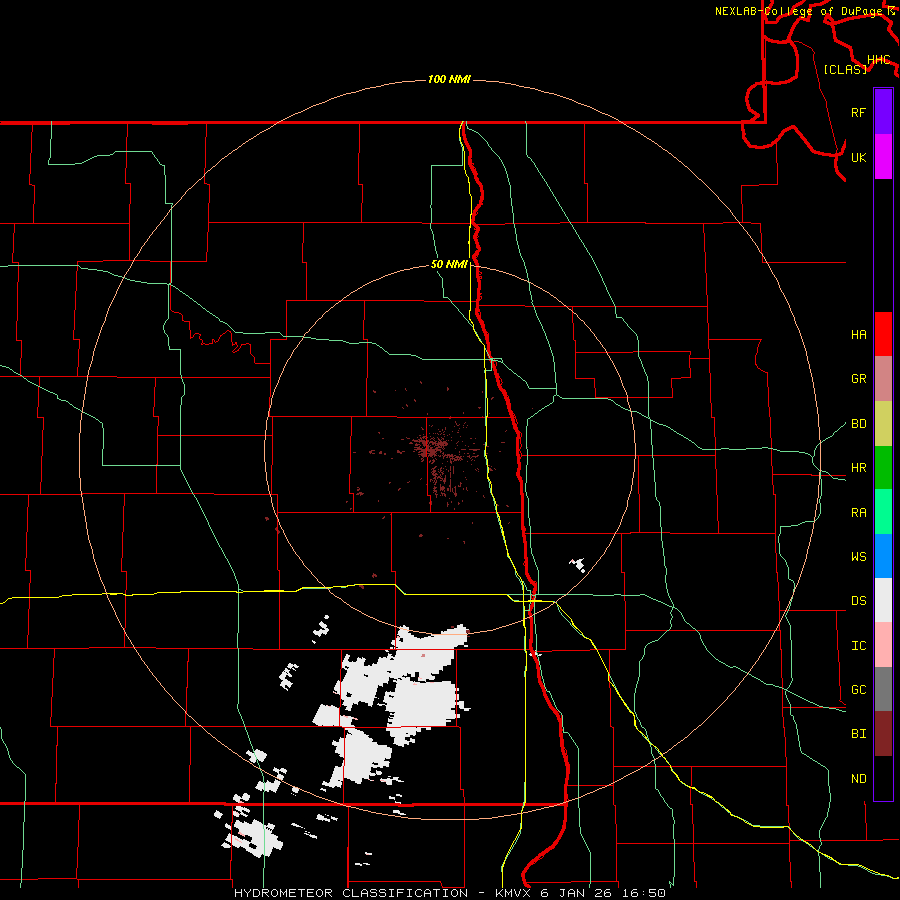Click the 100 NMI range ring label
The image size is (900, 900).
[449, 79]
